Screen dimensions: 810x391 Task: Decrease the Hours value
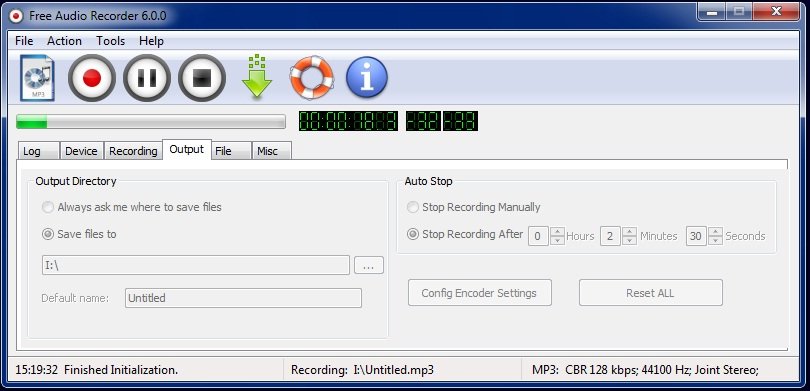tap(557, 240)
